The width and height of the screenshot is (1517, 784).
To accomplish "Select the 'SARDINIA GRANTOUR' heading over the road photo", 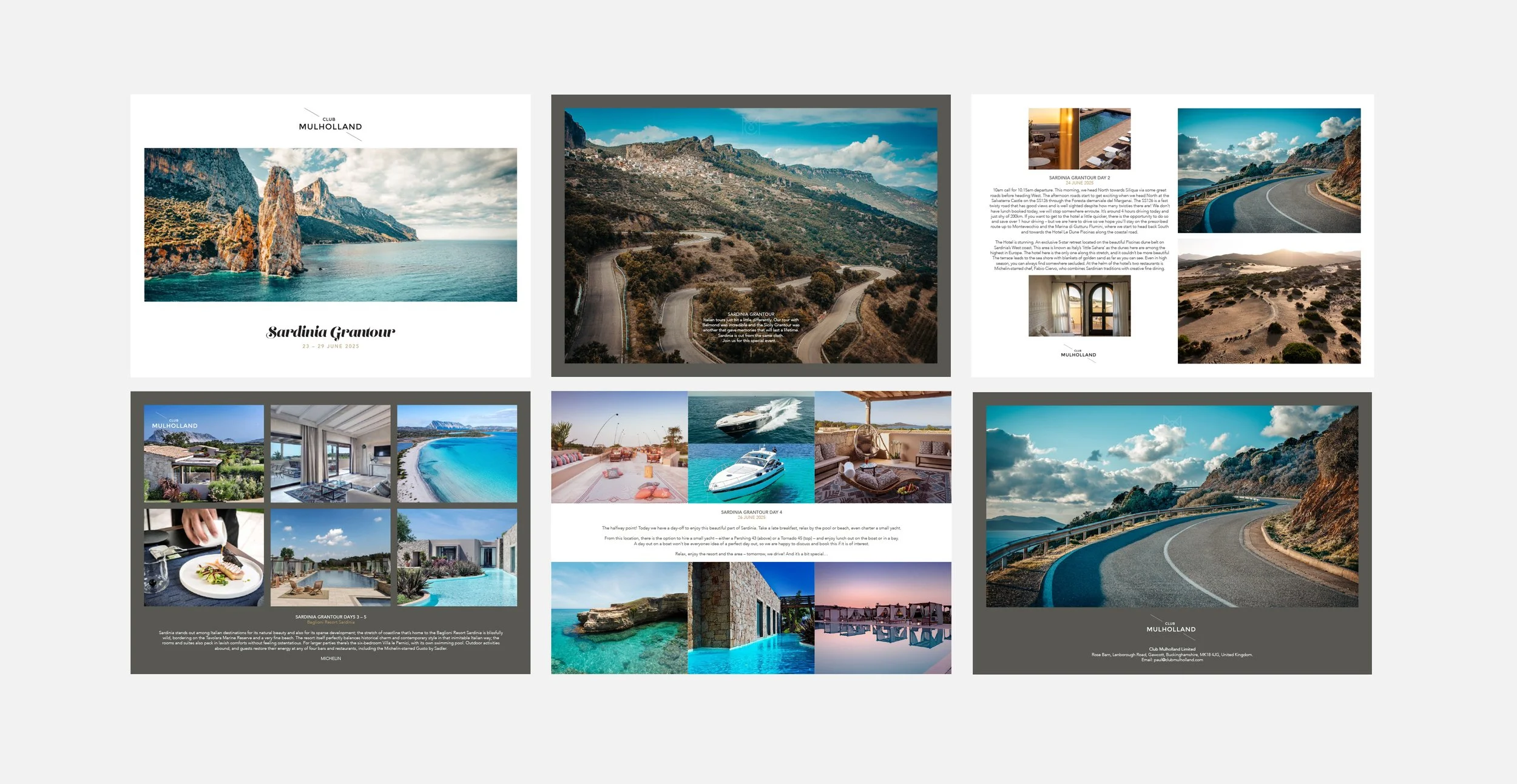I will [x=751, y=314].
